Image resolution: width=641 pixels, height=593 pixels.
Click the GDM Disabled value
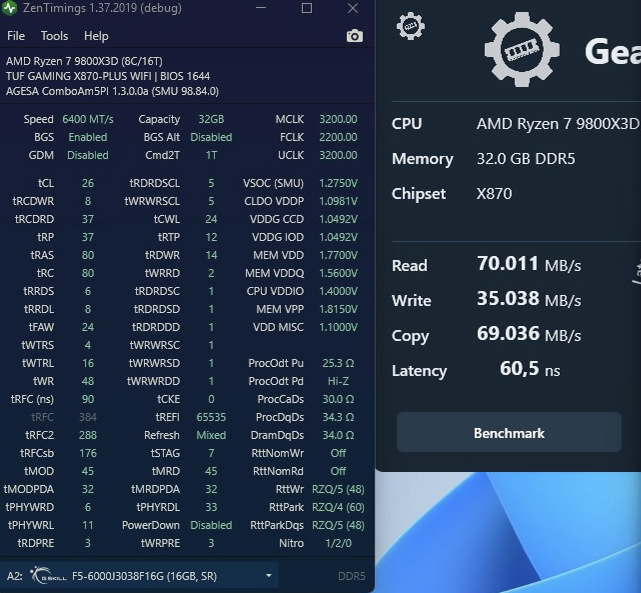pos(88,155)
